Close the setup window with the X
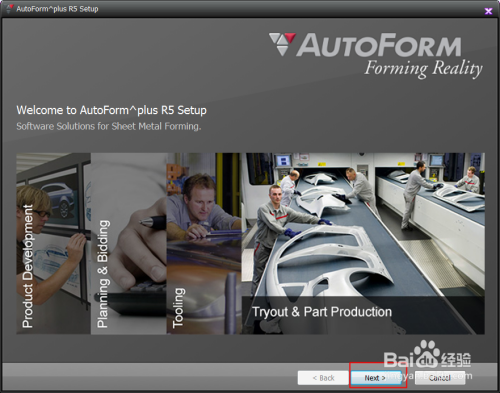Viewport: 500px width, 393px height. [x=488, y=11]
